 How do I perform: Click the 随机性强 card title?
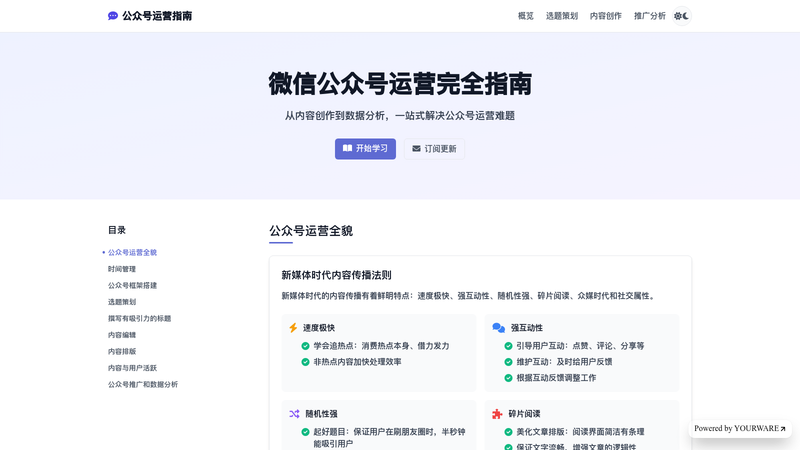point(321,414)
